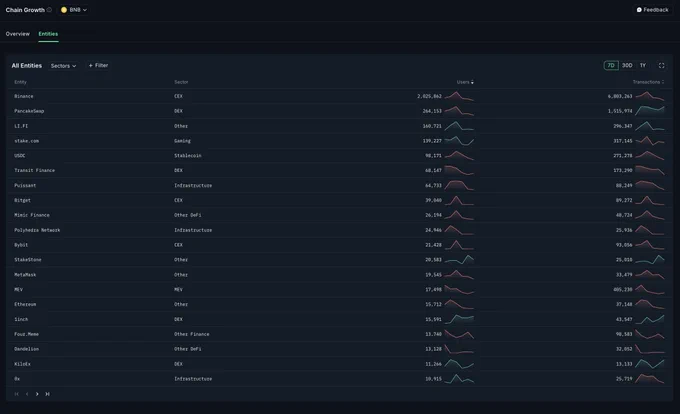Viewport: 680px width, 414px height.
Task: Click the 0x entity name
Action: tap(17, 379)
